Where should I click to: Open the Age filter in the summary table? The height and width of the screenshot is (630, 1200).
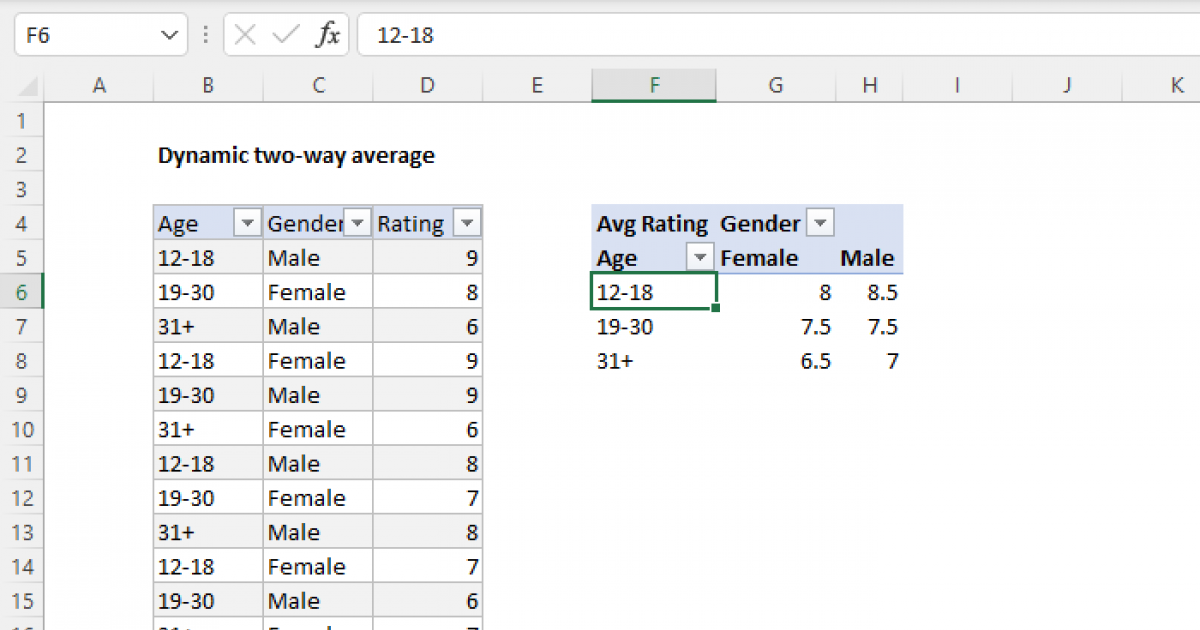pyautogui.click(x=700, y=256)
